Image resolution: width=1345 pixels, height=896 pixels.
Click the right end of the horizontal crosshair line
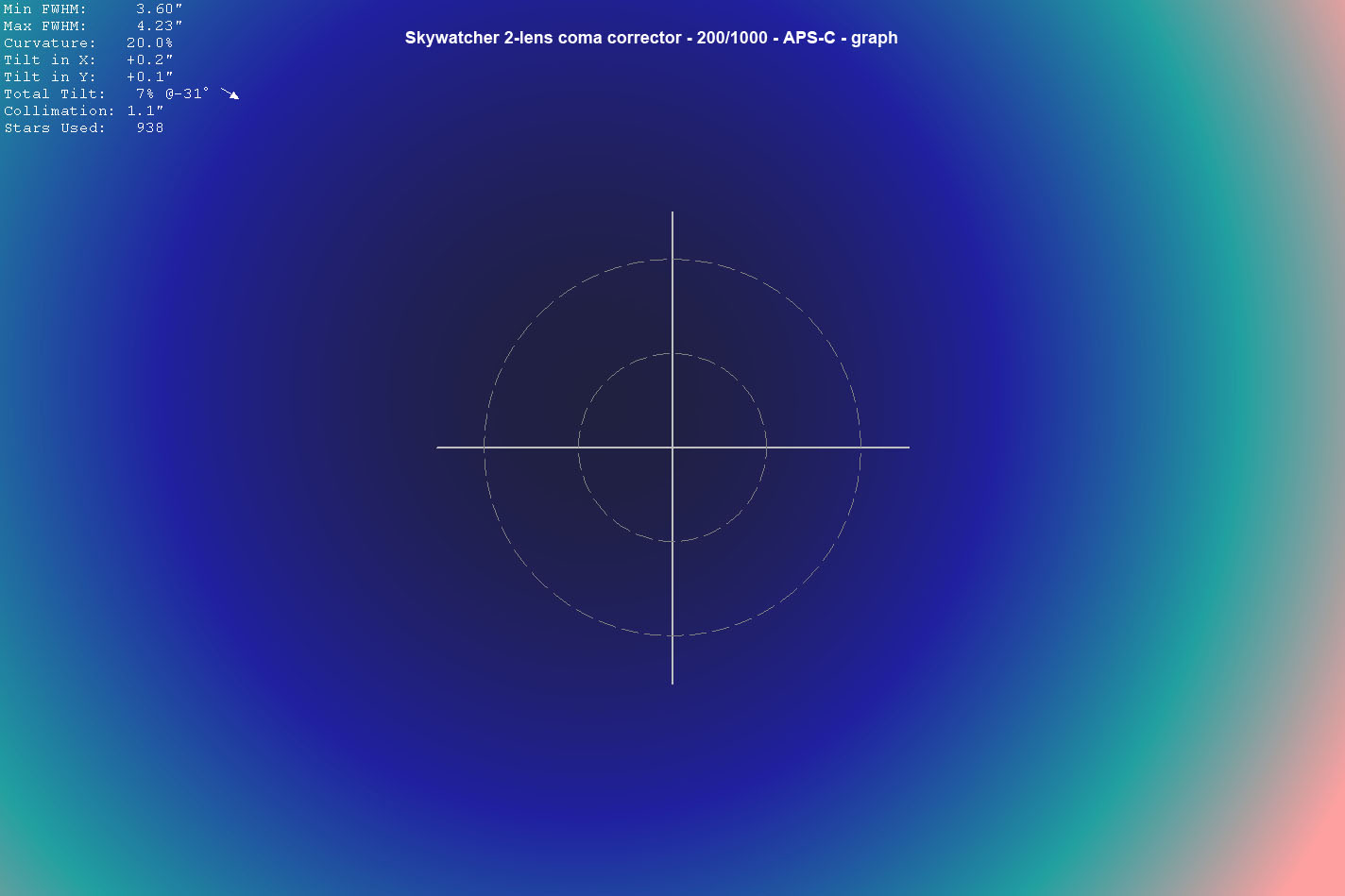pyautogui.click(x=908, y=447)
